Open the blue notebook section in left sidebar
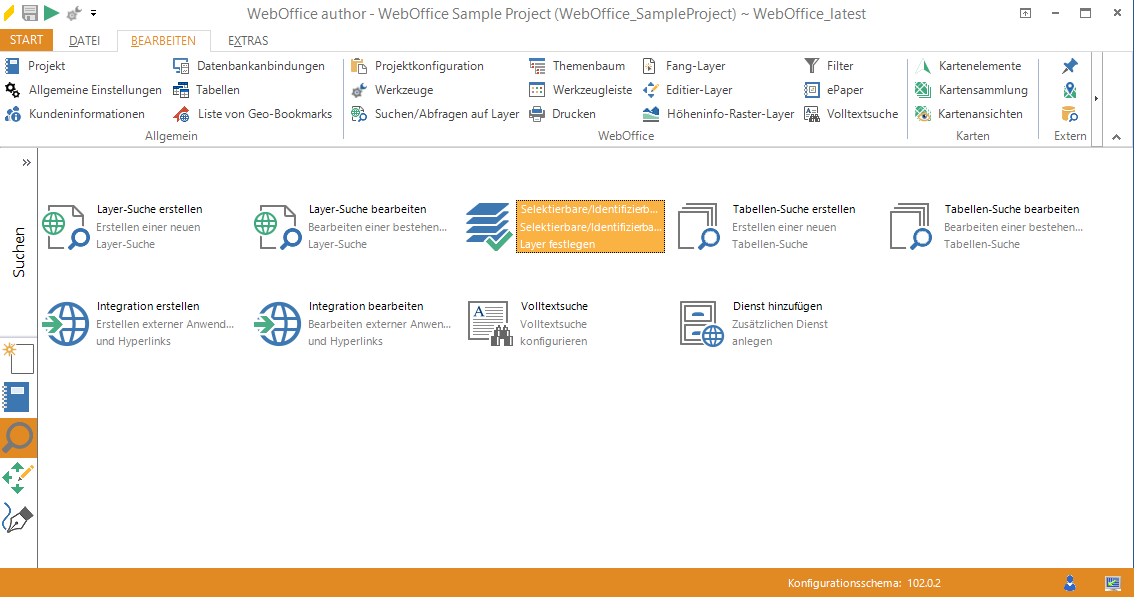The image size is (1134, 597). pyautogui.click(x=18, y=397)
